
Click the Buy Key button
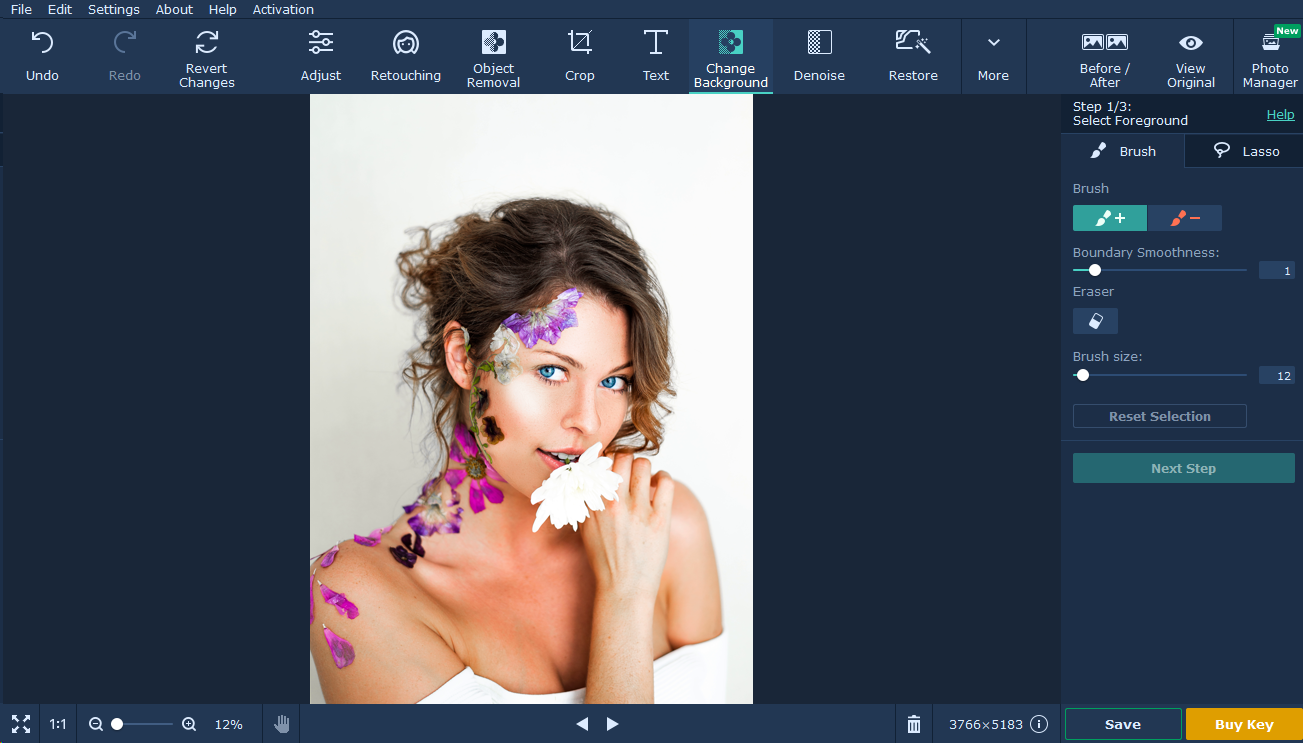pyautogui.click(x=1244, y=724)
